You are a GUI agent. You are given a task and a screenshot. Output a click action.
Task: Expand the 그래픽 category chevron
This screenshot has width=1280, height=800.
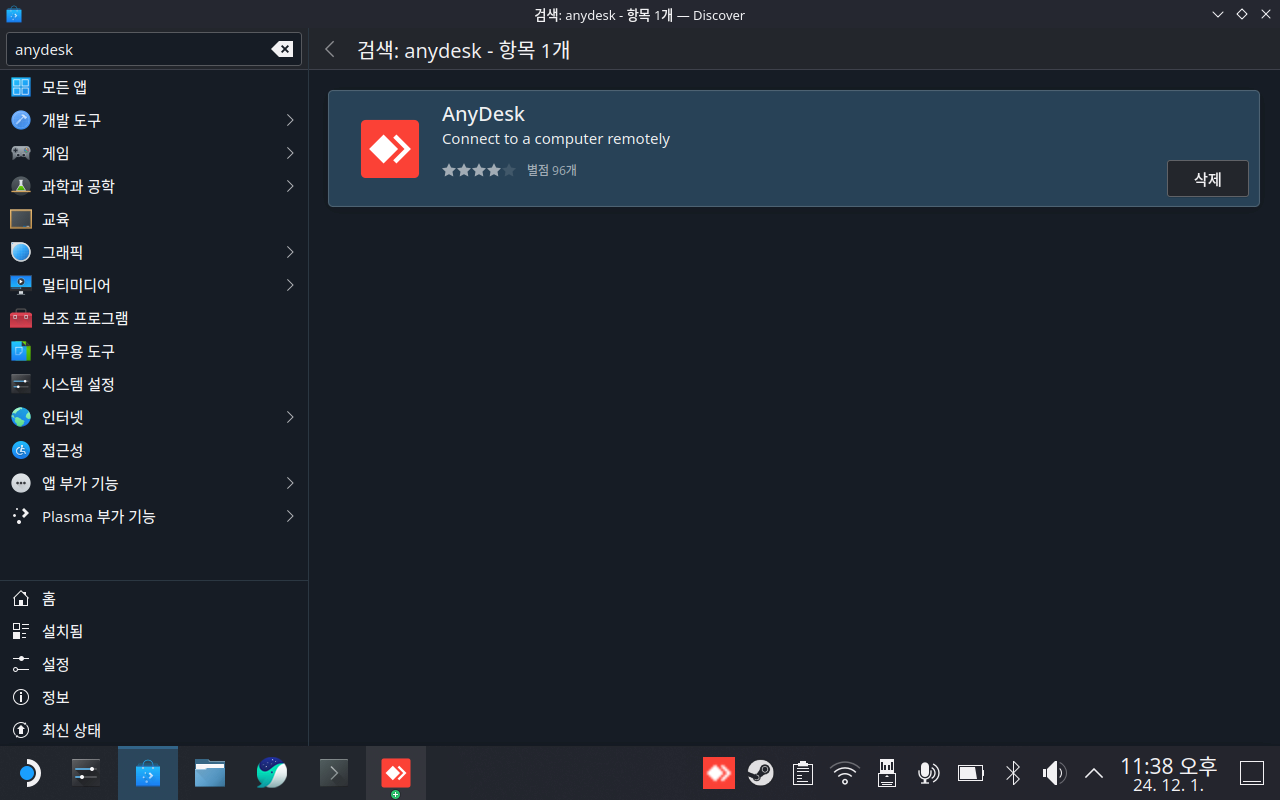[x=290, y=252]
